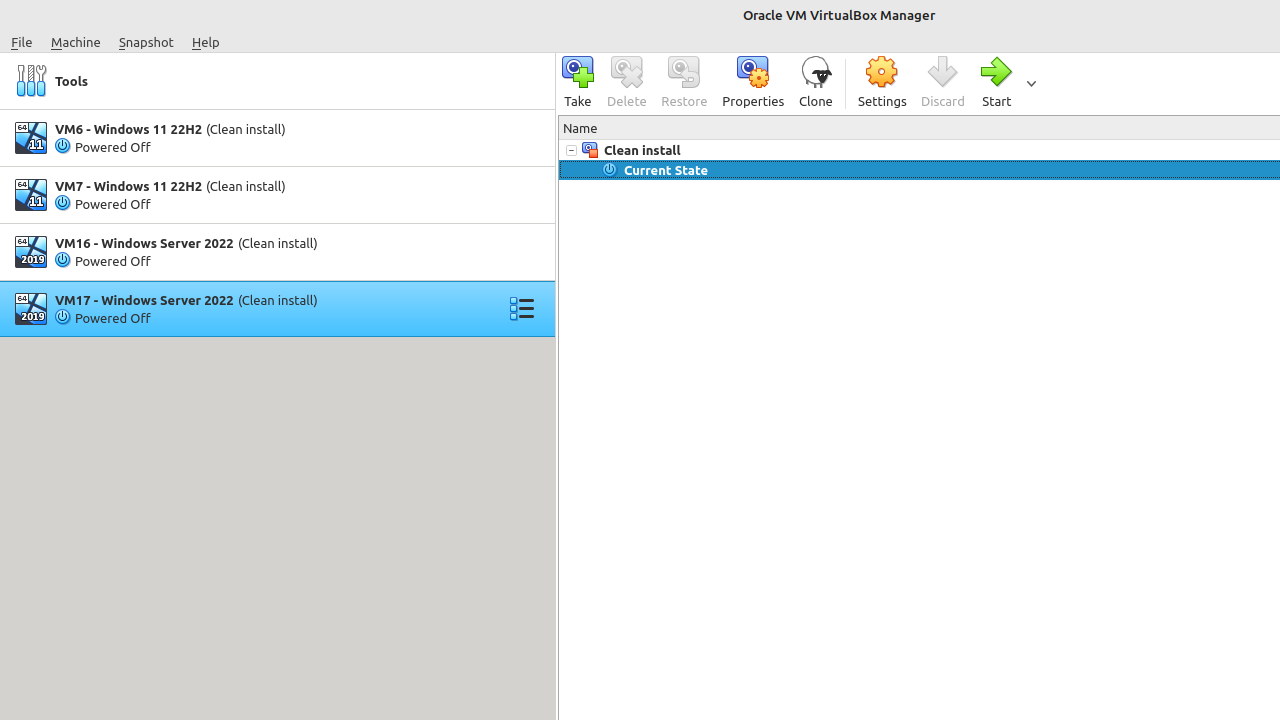Select the Current State row
Screen dimensions: 1280x720
[919, 170]
